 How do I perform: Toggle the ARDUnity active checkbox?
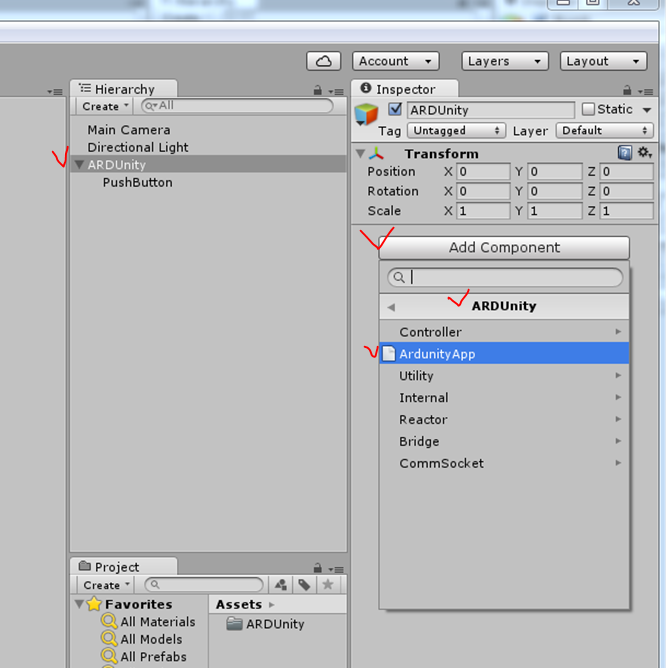pos(395,109)
